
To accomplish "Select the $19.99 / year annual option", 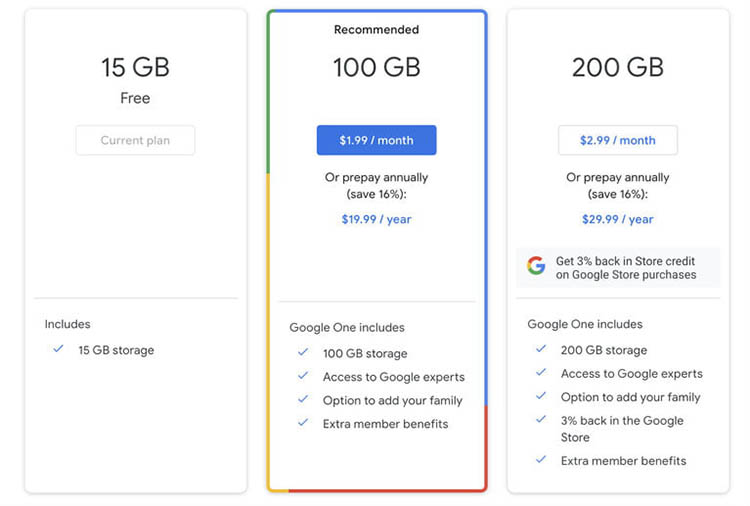I will coord(376,219).
